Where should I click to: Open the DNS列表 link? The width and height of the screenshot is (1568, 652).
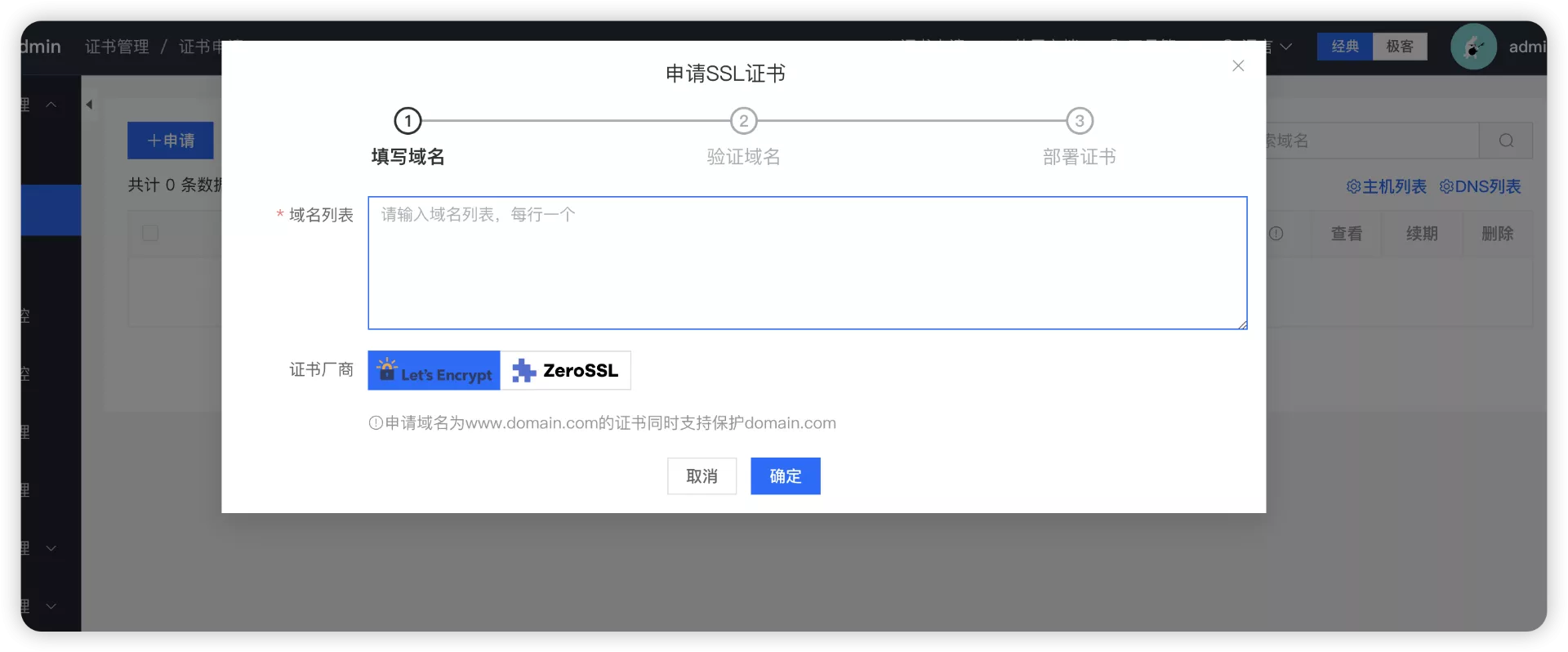(1480, 186)
